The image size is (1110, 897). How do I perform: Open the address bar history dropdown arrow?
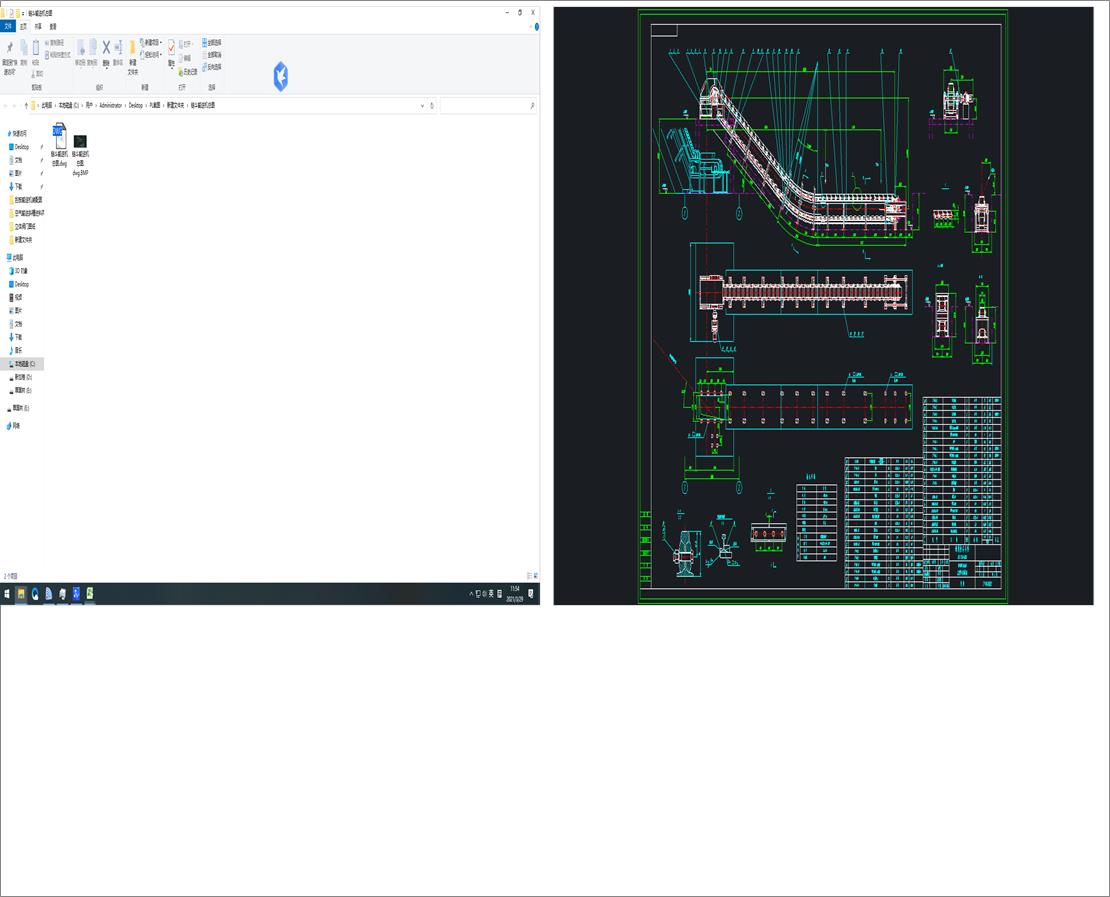[423, 105]
